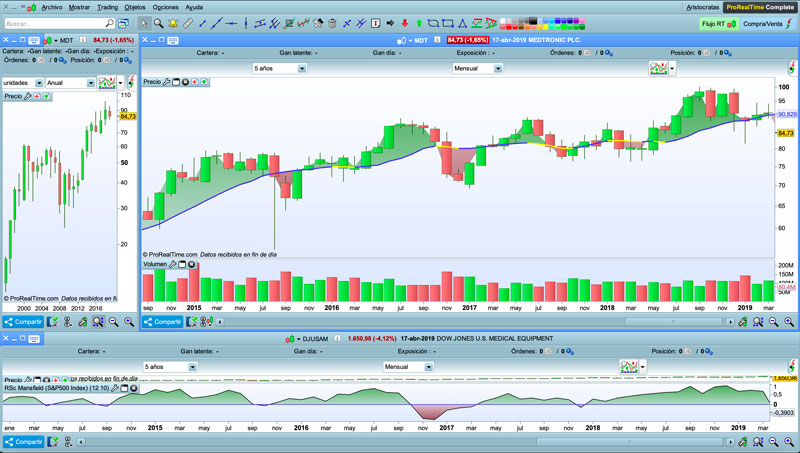Viewport: 800px width, 453px height.
Task: Zoom in on the main MDT monthly chart
Action: [789, 322]
